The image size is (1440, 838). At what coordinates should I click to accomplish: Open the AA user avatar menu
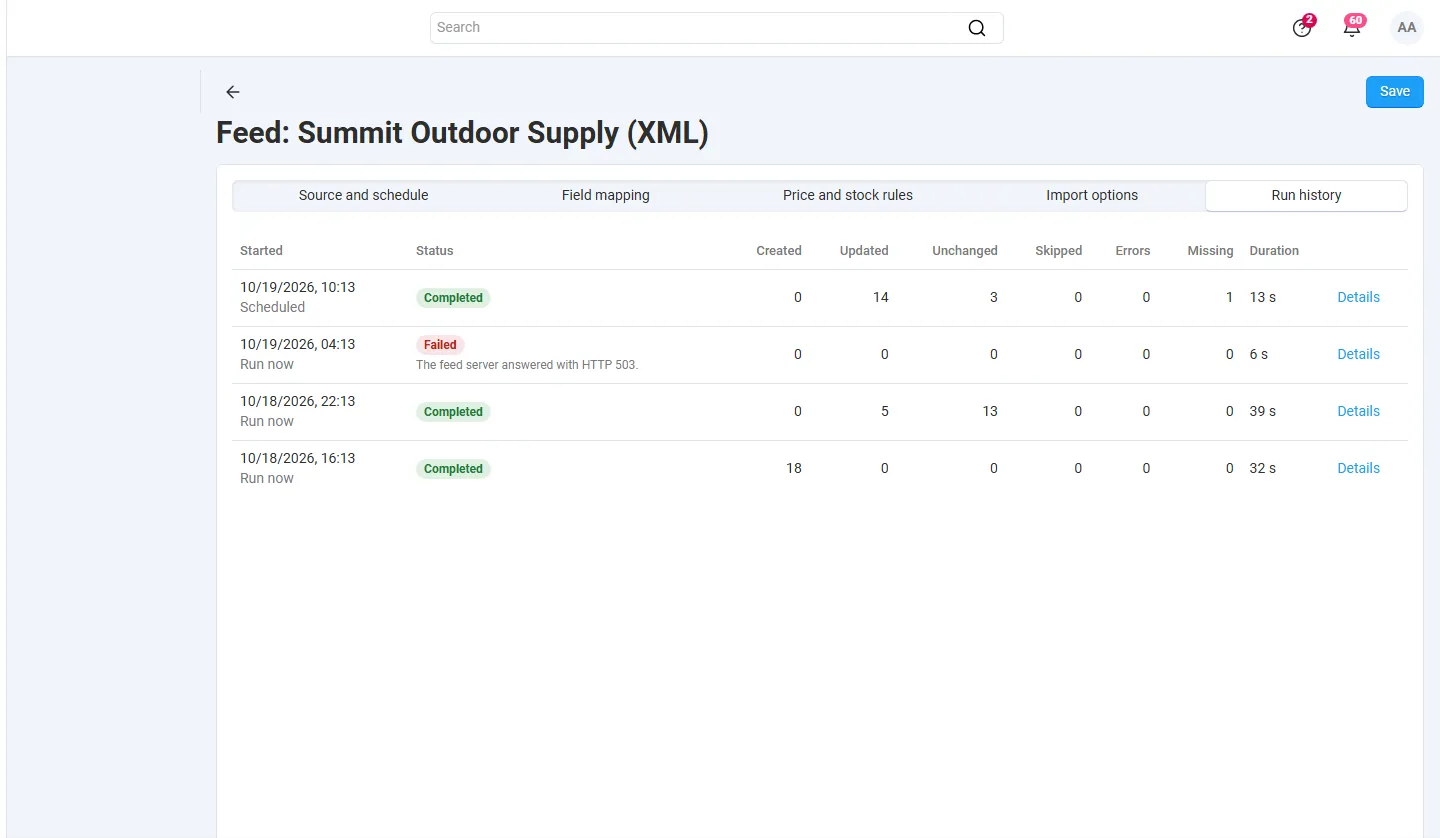pyautogui.click(x=1407, y=28)
